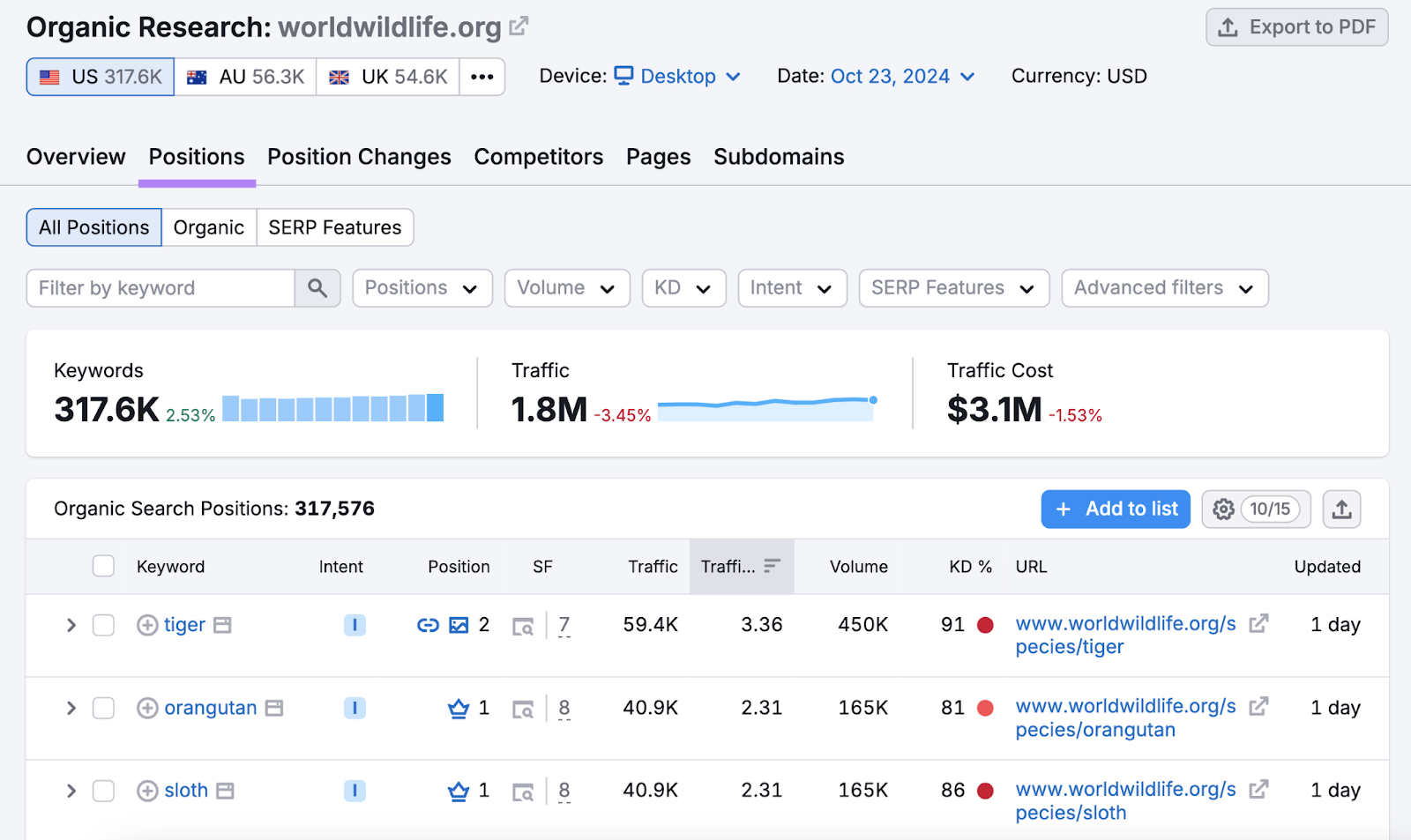The width and height of the screenshot is (1411, 840).
Task: Open more countries ellipsis menu
Action: pyautogui.click(x=482, y=77)
